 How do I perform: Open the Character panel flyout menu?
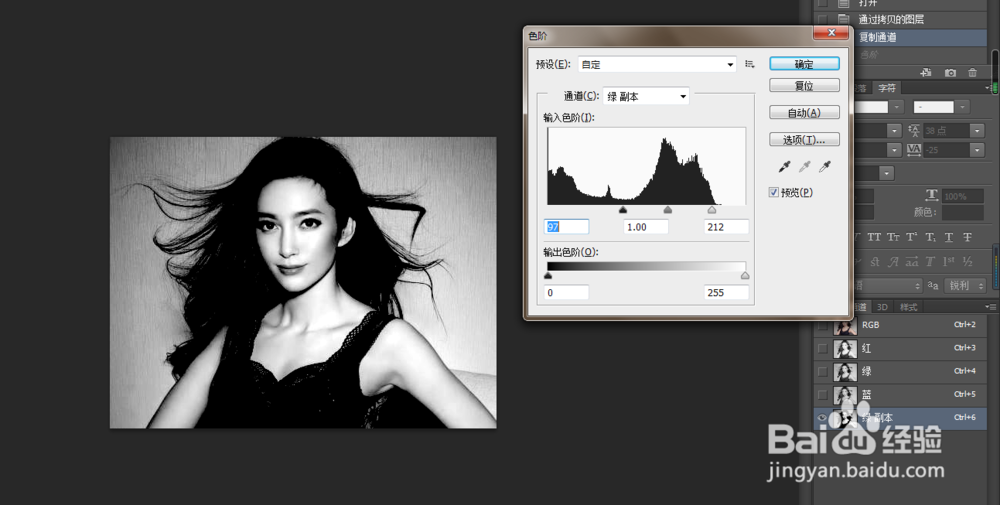[990, 88]
